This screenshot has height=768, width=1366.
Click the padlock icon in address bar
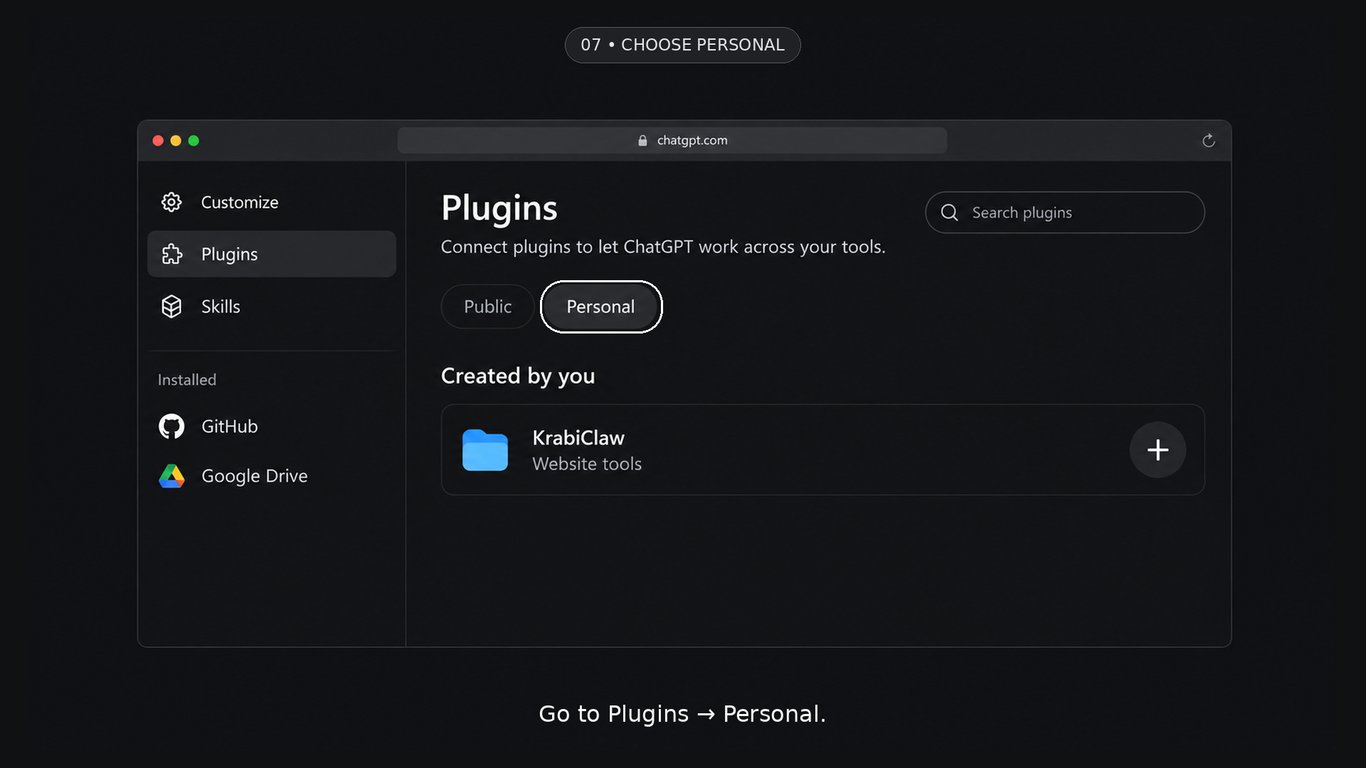click(x=643, y=140)
